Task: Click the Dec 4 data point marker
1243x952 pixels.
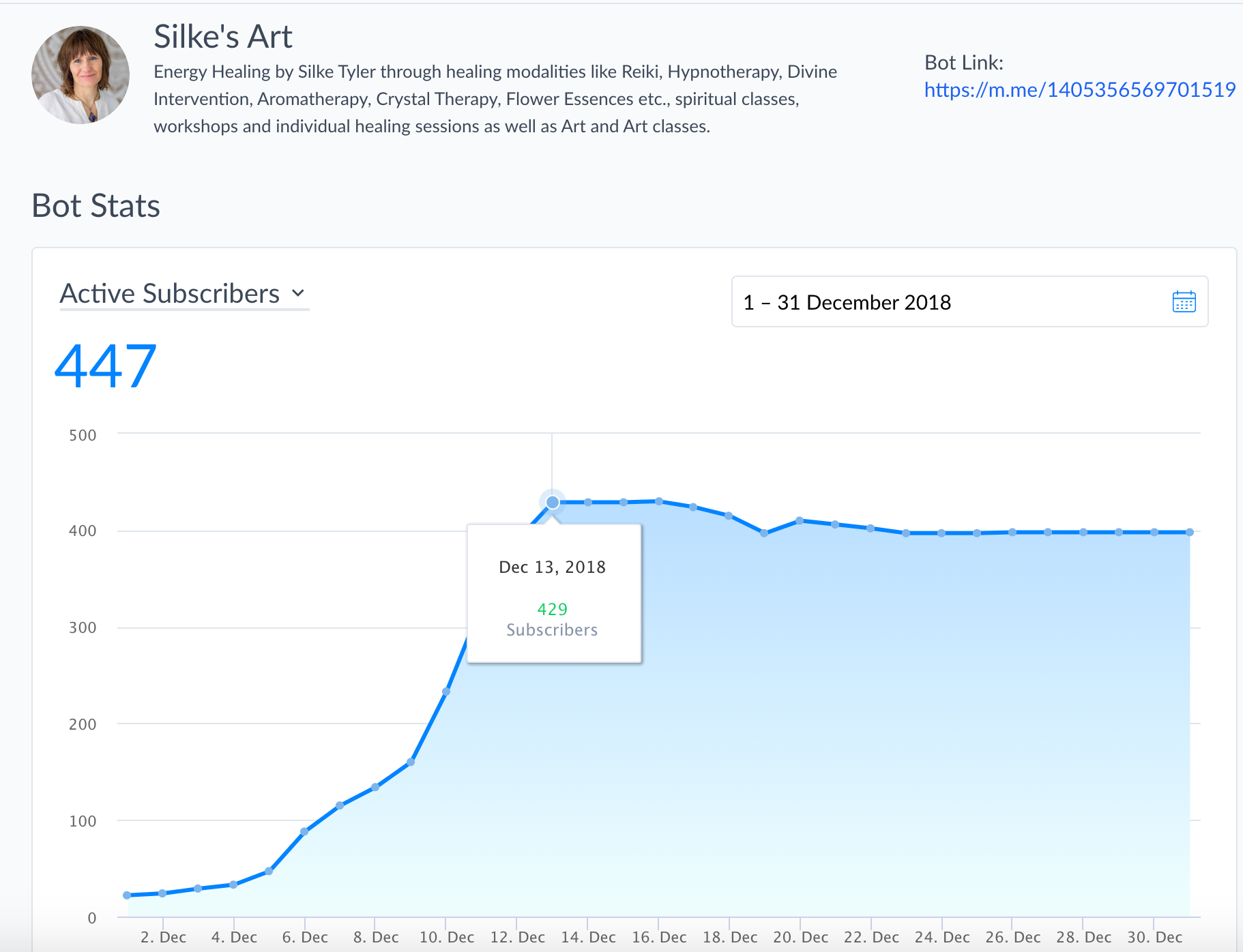Action: click(x=233, y=884)
